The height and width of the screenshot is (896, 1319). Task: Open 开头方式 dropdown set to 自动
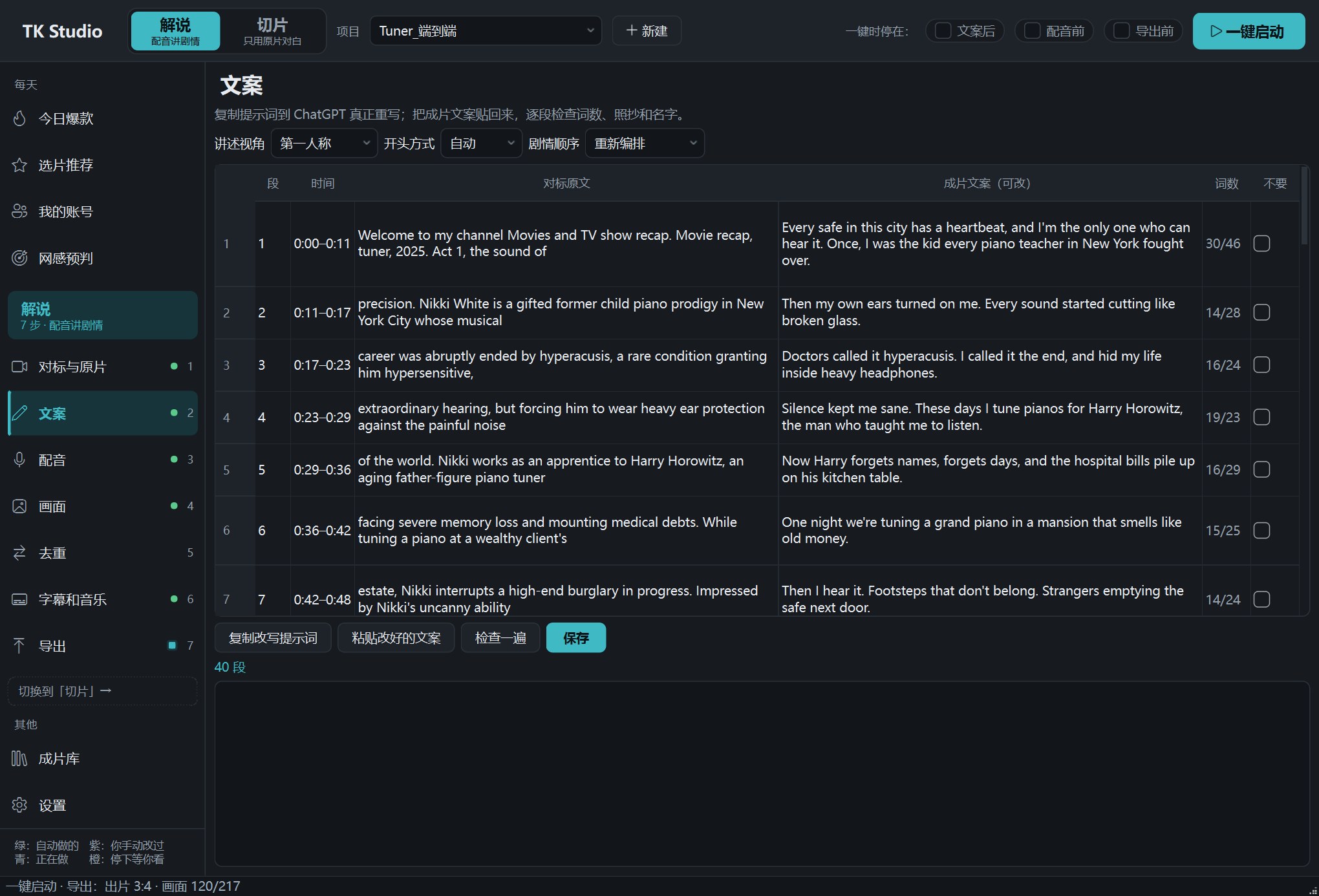pos(481,143)
